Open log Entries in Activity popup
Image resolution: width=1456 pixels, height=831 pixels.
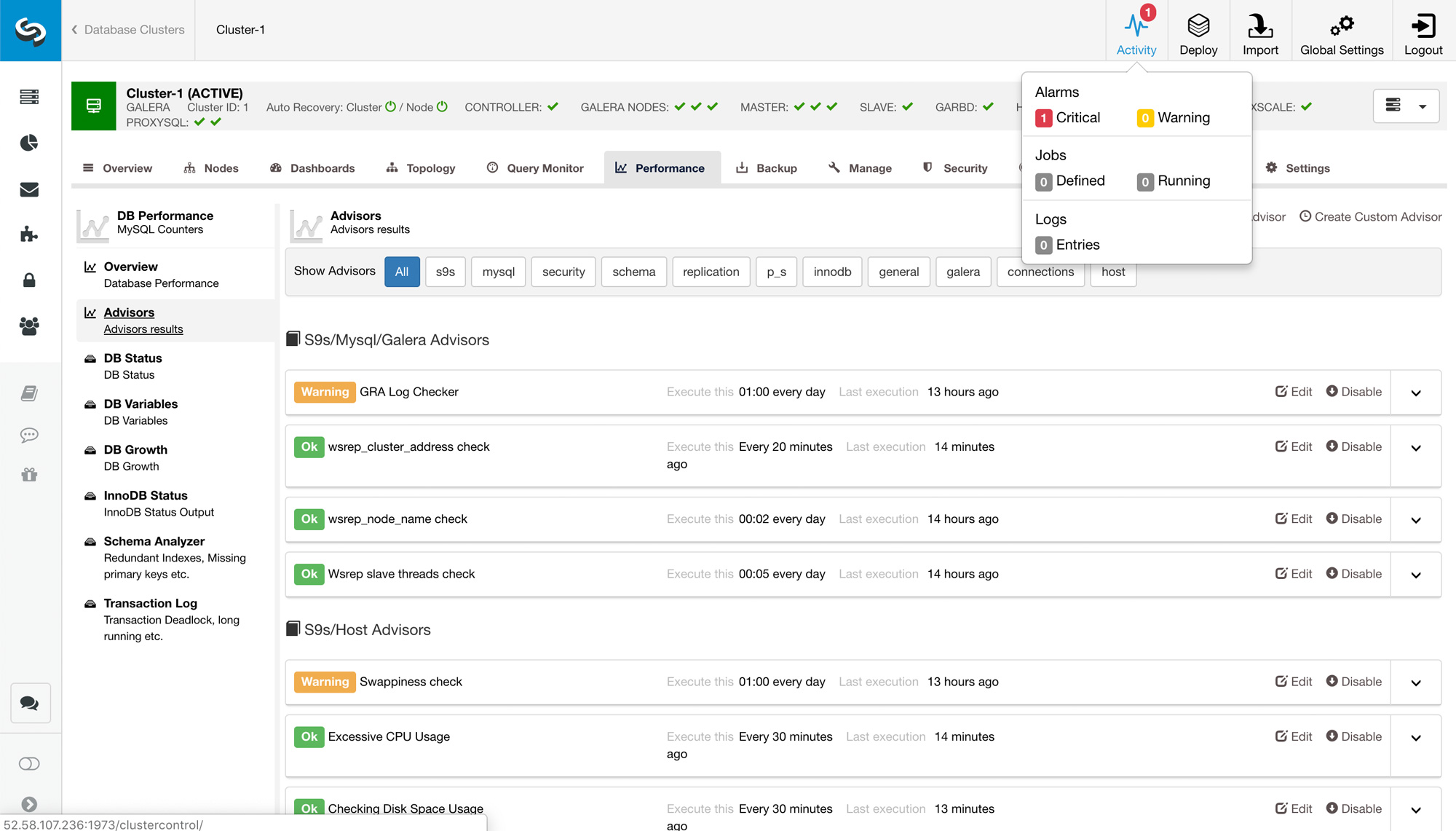click(x=1067, y=245)
